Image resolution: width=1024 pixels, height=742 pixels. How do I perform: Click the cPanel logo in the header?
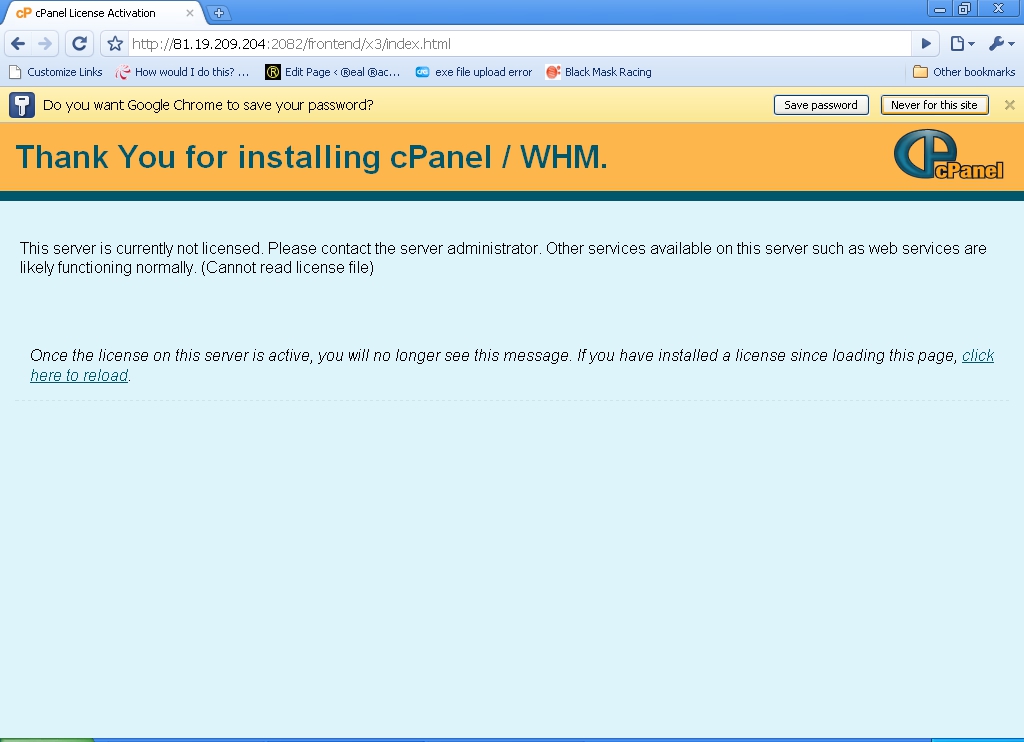pos(948,155)
